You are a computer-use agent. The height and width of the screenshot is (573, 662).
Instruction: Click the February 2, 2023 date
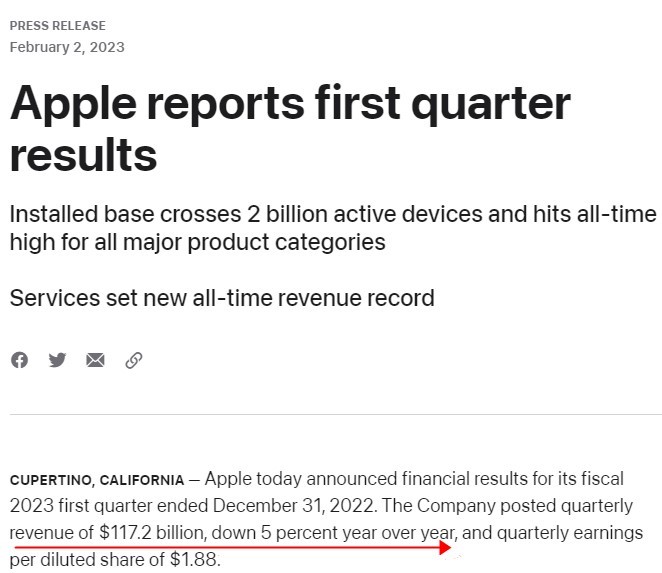67,47
